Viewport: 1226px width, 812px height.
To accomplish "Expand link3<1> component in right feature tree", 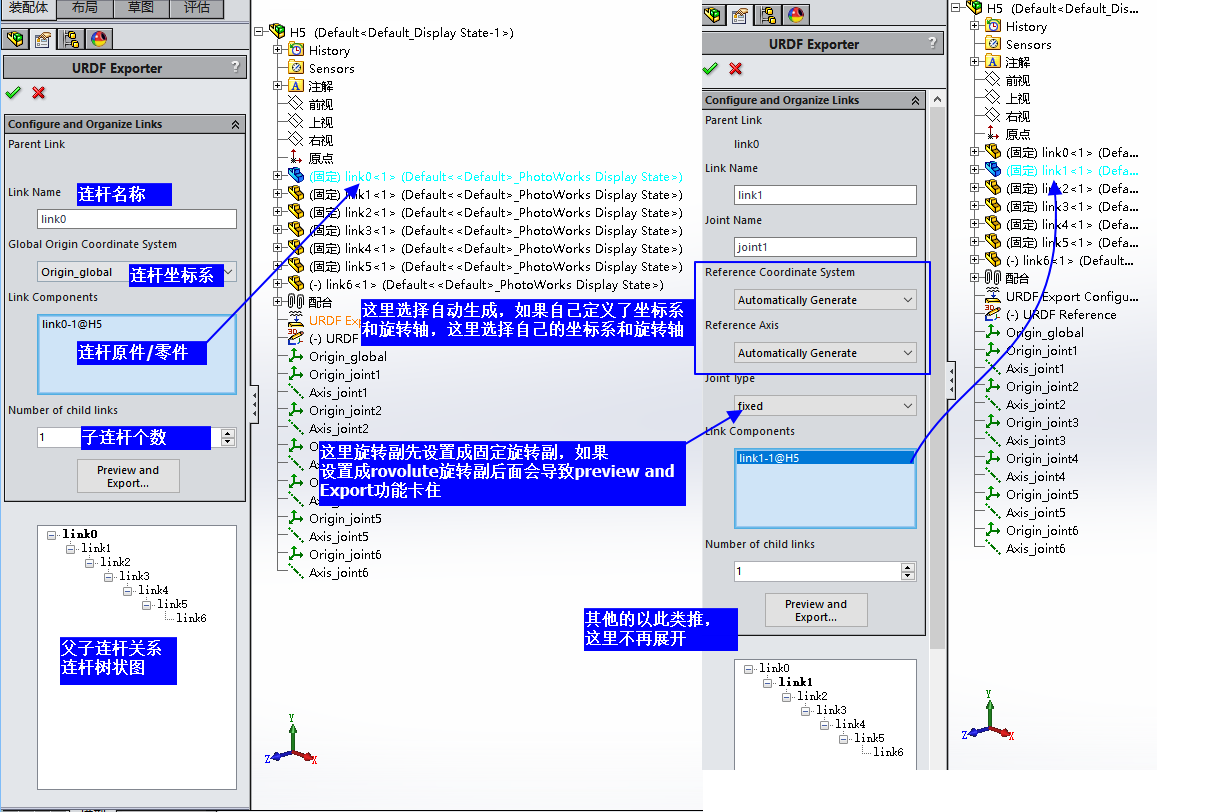I will [x=976, y=206].
